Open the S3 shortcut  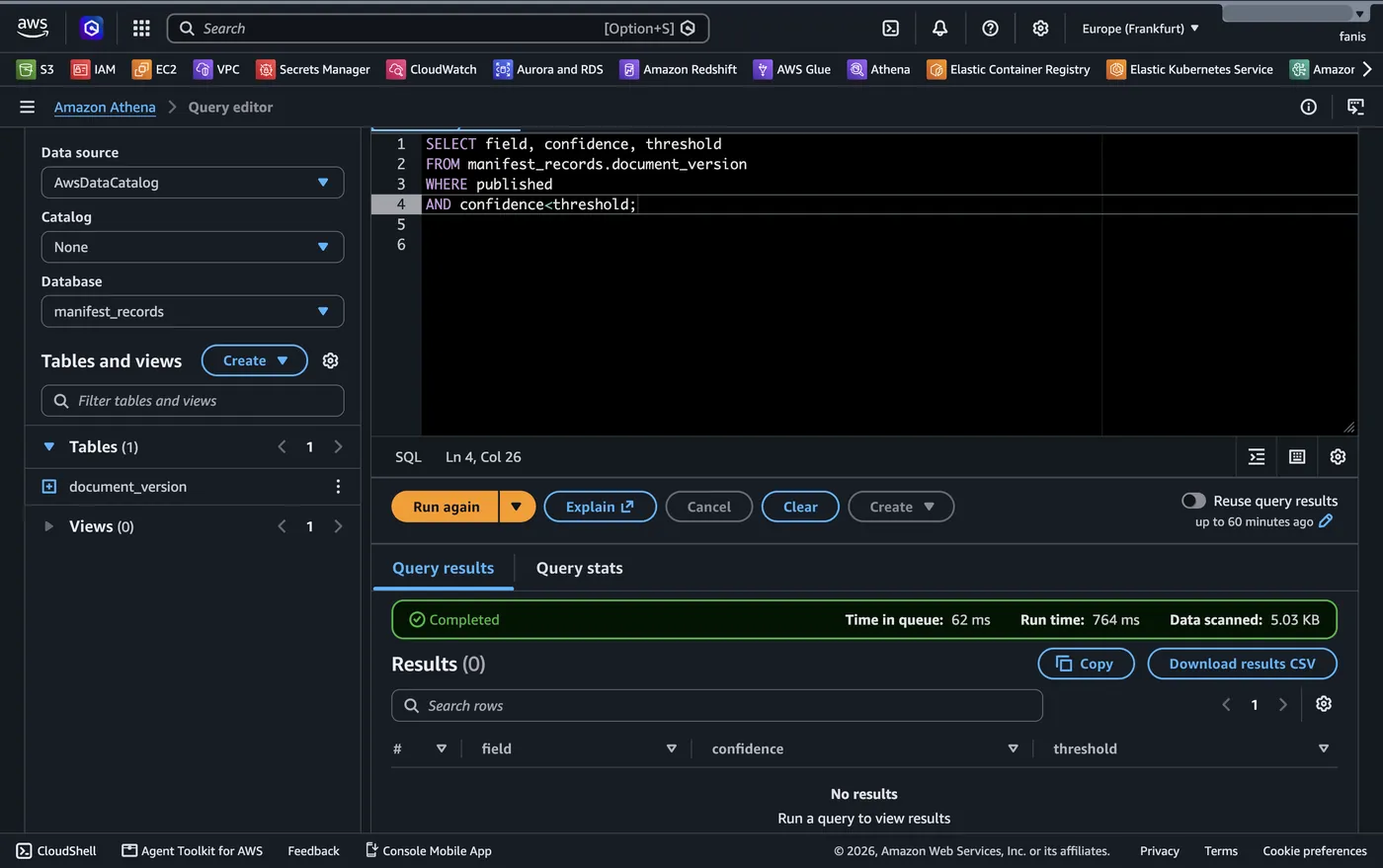(x=36, y=69)
